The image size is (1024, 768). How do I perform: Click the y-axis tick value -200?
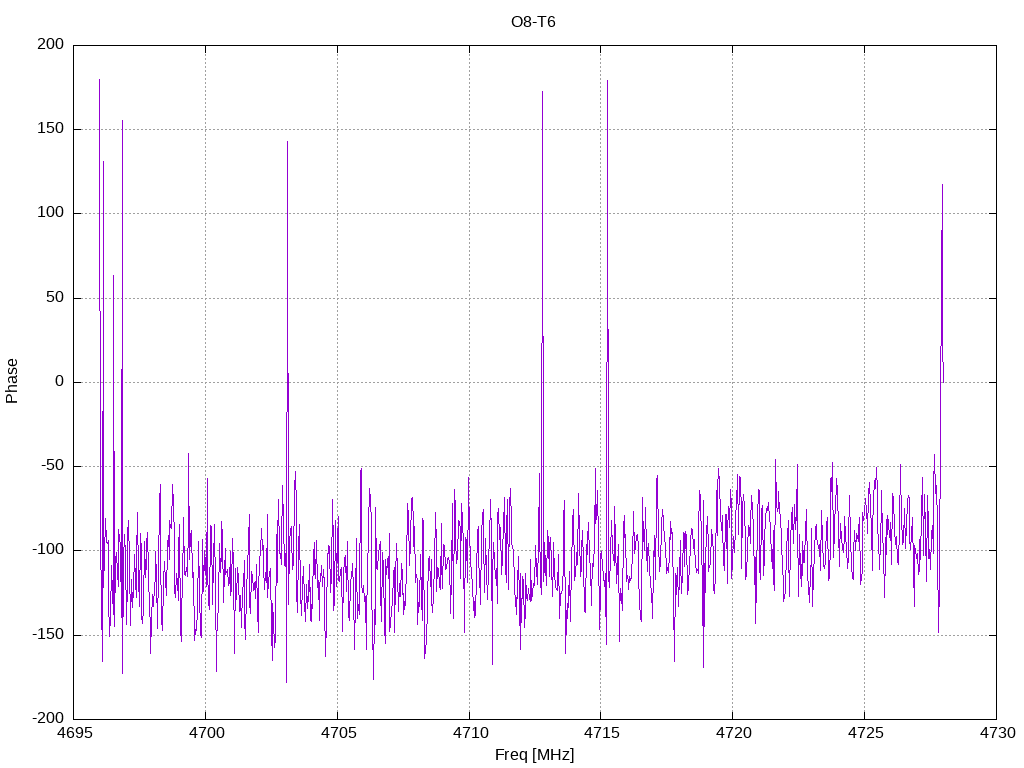tap(48, 719)
